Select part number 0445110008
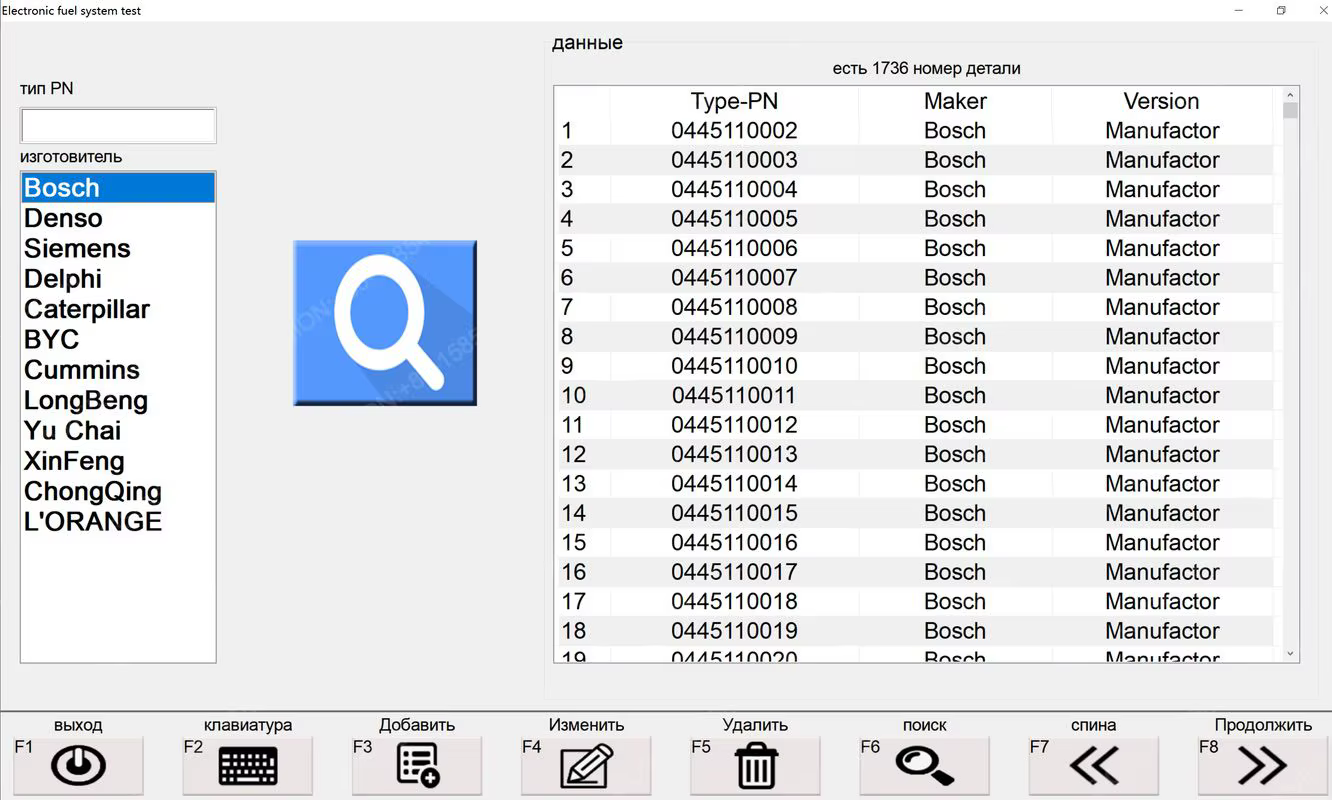This screenshot has width=1332, height=800. (734, 307)
